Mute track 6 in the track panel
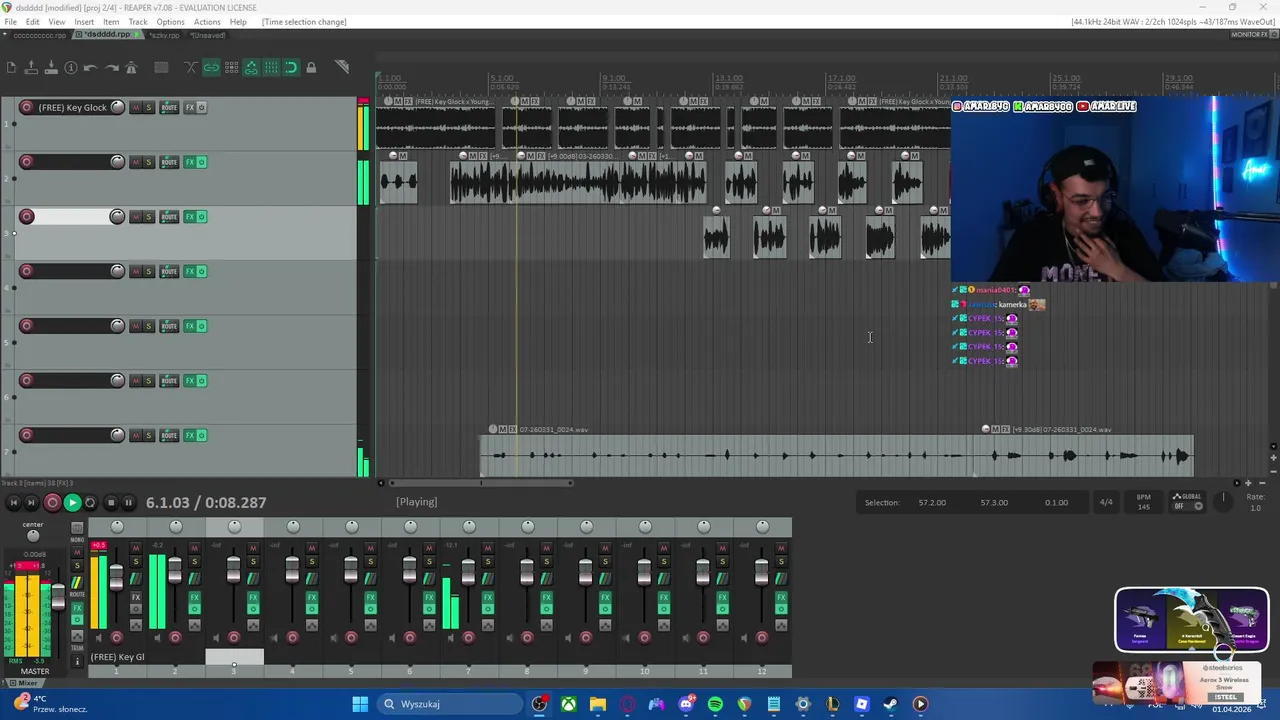The width and height of the screenshot is (1280, 720). (x=136, y=380)
